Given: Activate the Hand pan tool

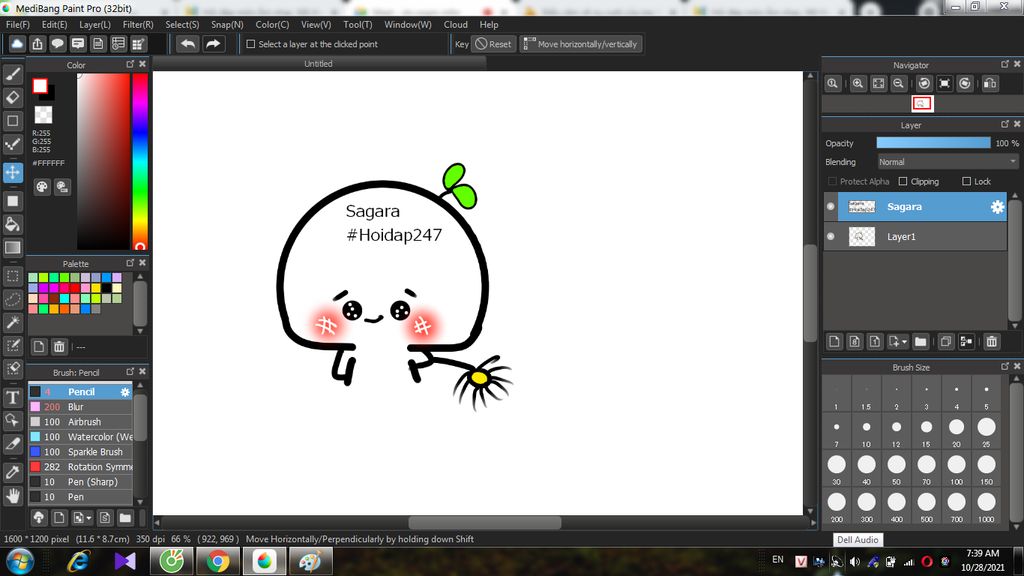Looking at the screenshot, I should (x=13, y=495).
